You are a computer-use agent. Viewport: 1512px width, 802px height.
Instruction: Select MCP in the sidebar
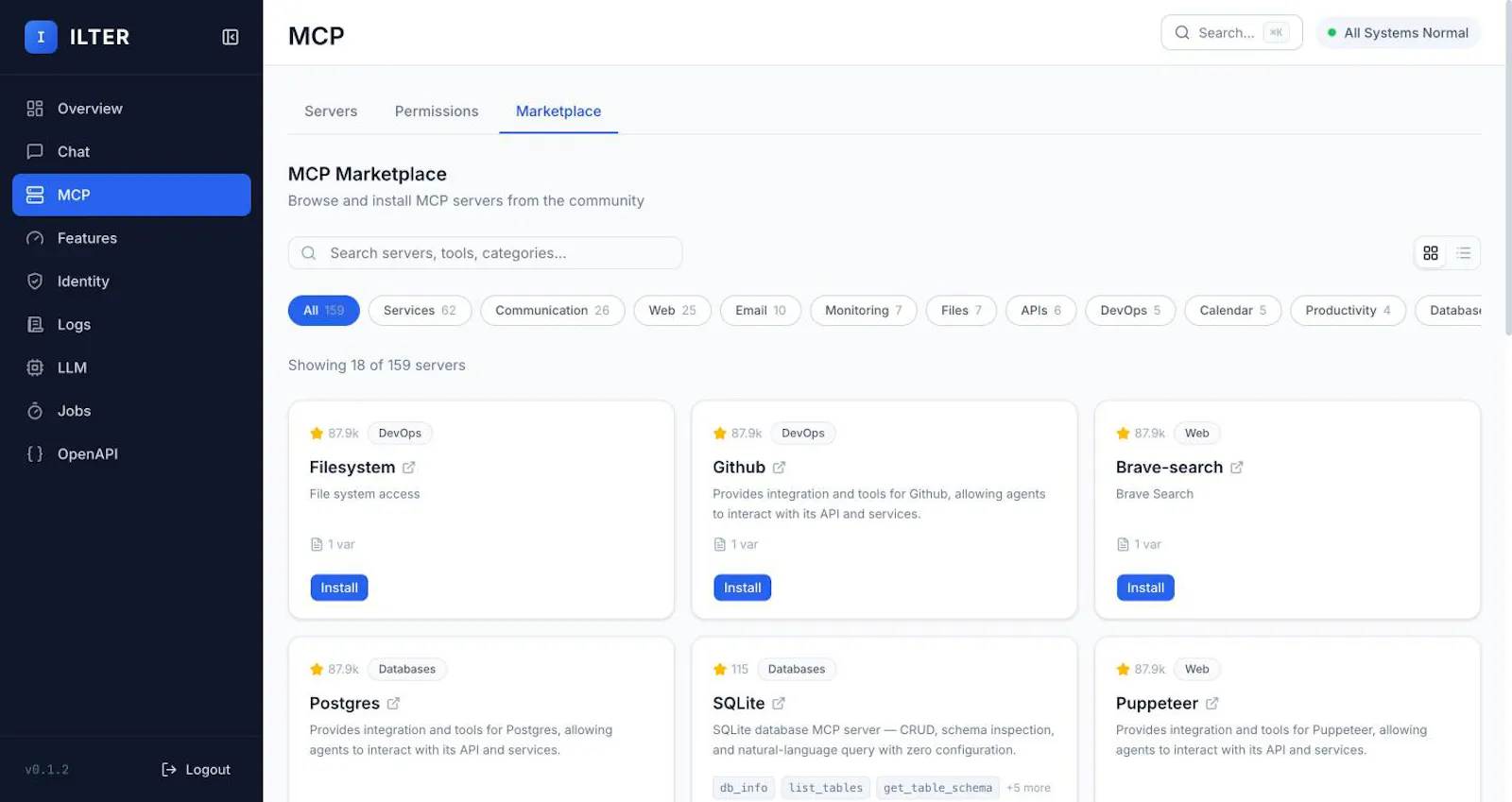[x=131, y=195]
